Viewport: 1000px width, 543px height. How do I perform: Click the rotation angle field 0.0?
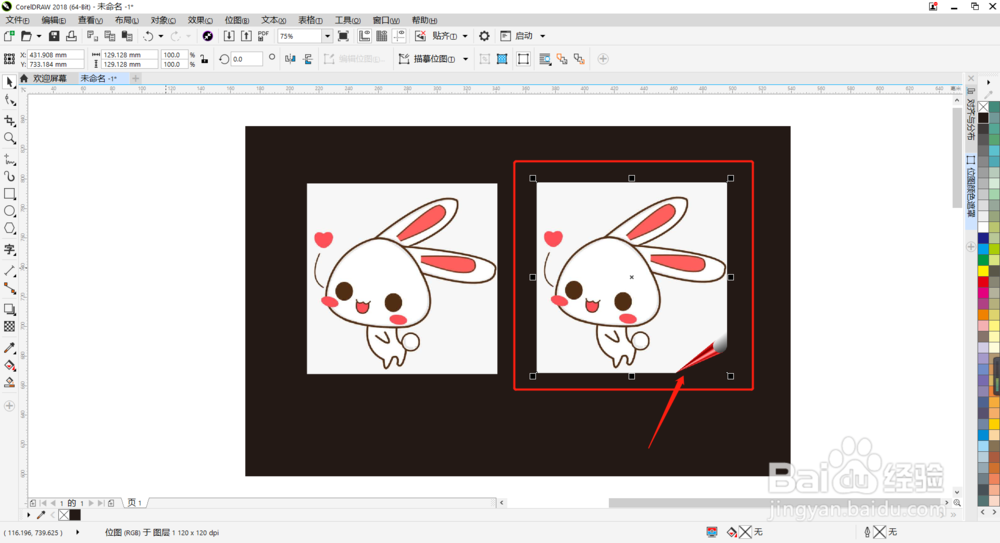[246, 59]
